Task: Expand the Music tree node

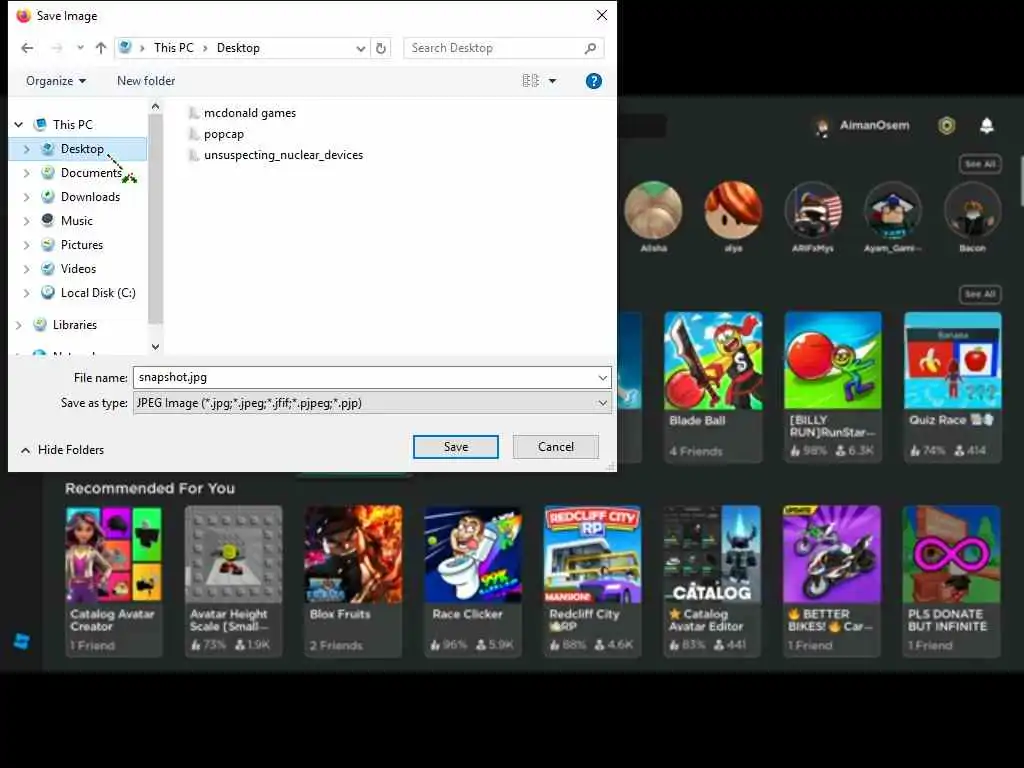Action: tap(26, 221)
